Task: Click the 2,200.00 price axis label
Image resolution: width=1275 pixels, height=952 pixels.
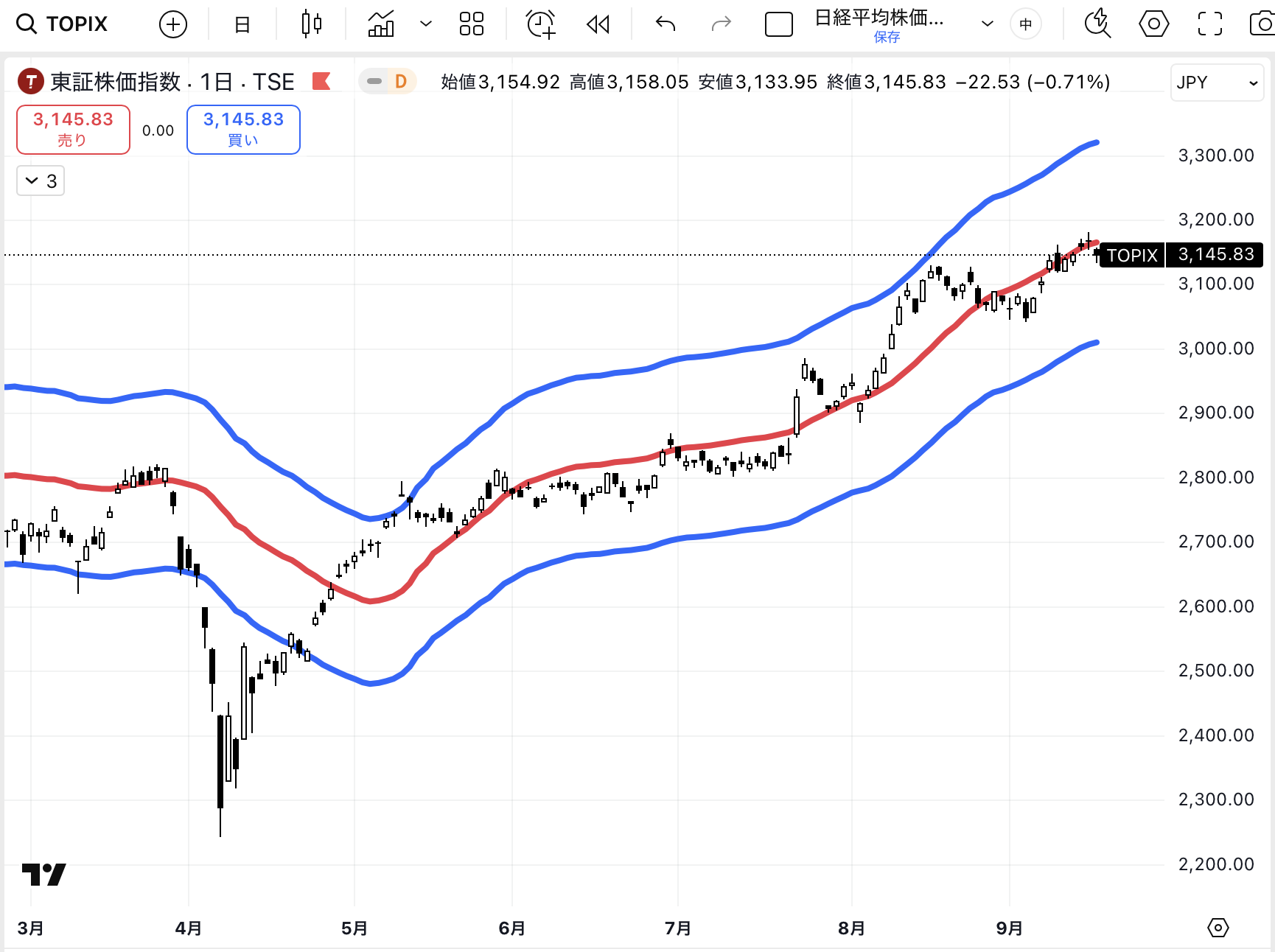Action: pyautogui.click(x=1216, y=864)
